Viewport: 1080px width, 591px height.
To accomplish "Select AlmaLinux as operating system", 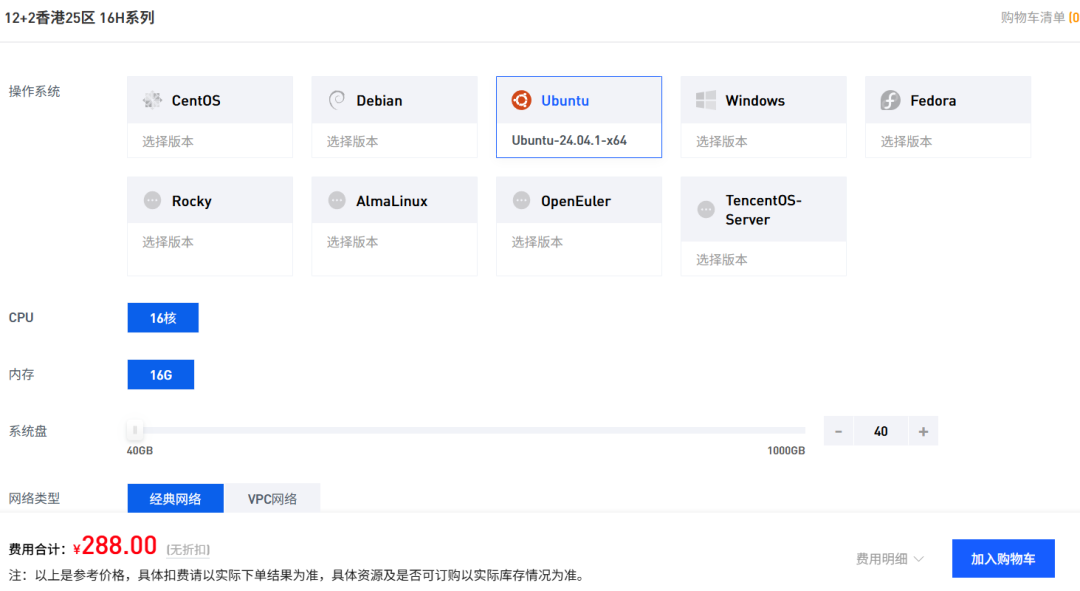I will 395,200.
